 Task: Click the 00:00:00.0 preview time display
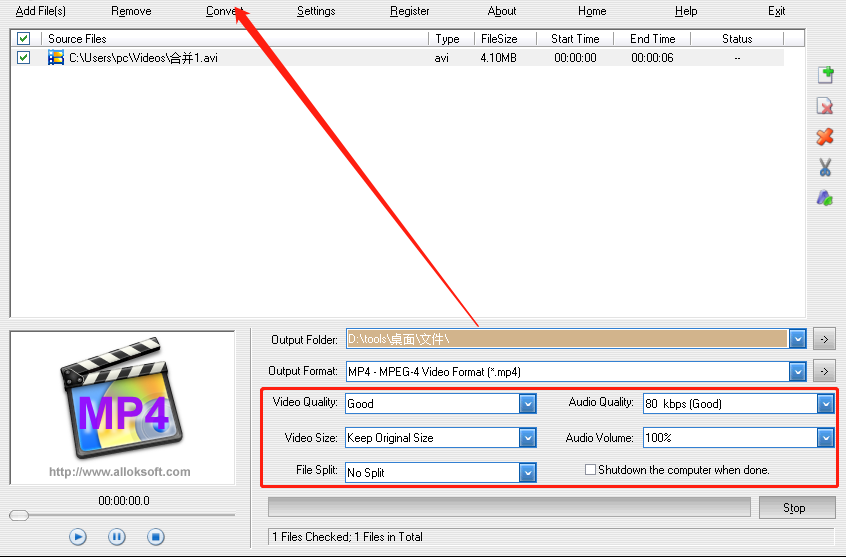point(124,500)
